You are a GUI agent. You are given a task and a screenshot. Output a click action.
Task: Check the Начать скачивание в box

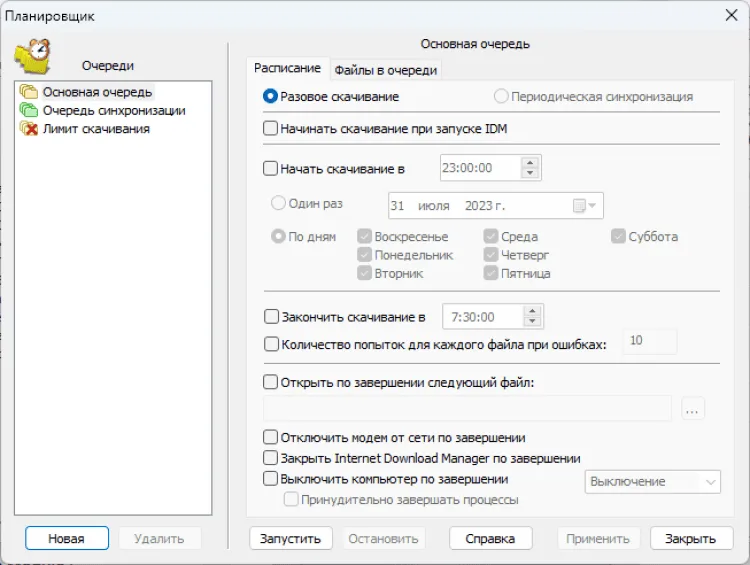[x=270, y=169]
